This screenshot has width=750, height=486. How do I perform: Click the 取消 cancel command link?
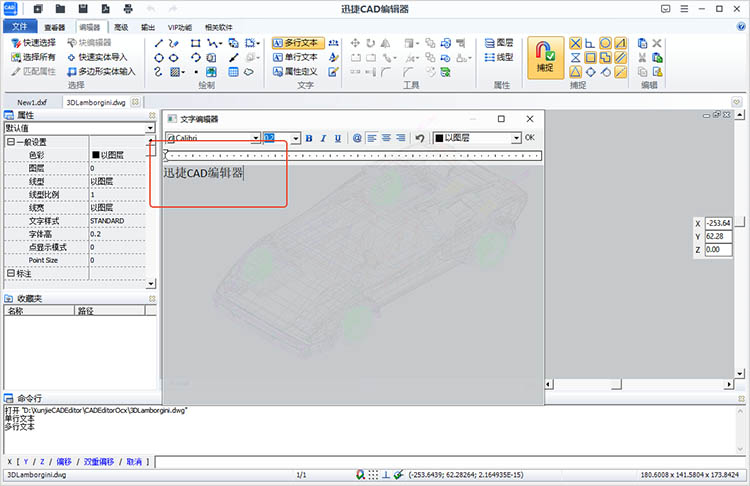(134, 462)
